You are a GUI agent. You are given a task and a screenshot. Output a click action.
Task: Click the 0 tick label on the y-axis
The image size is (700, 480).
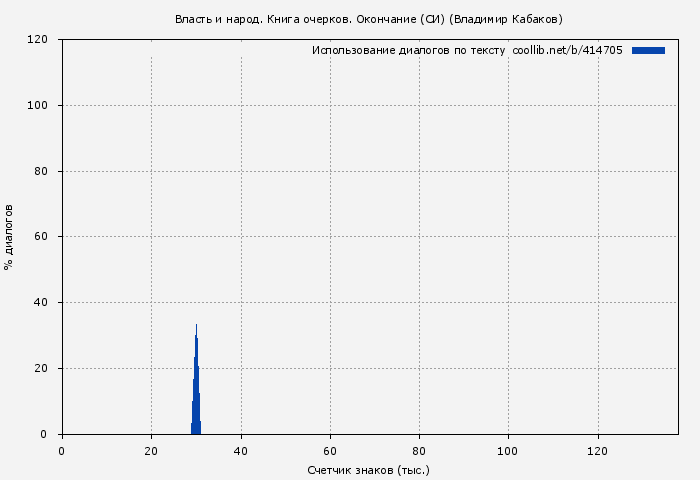(x=44, y=434)
